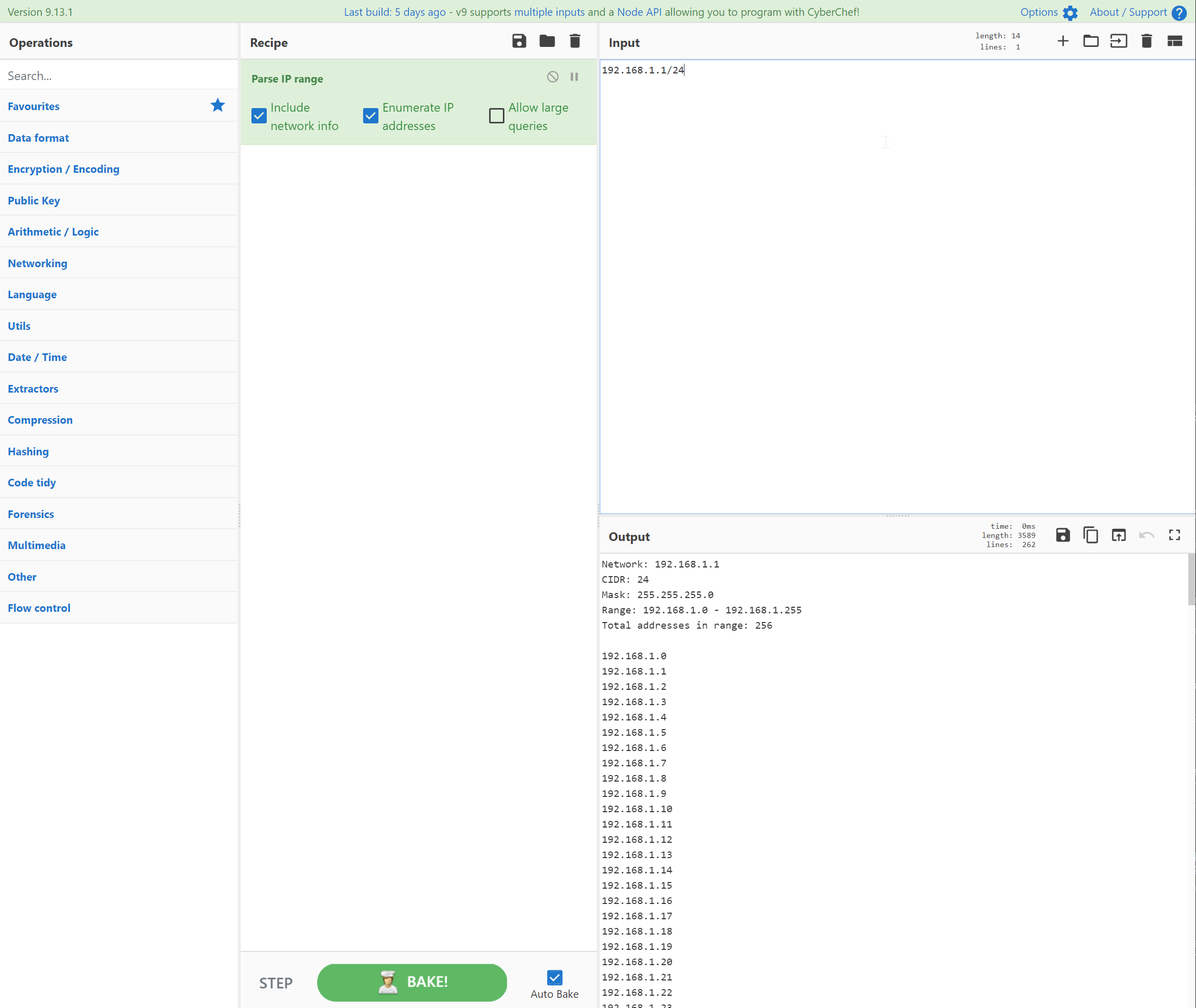Disable the Parse IP range operation
The height and width of the screenshot is (1008, 1196).
pos(552,76)
